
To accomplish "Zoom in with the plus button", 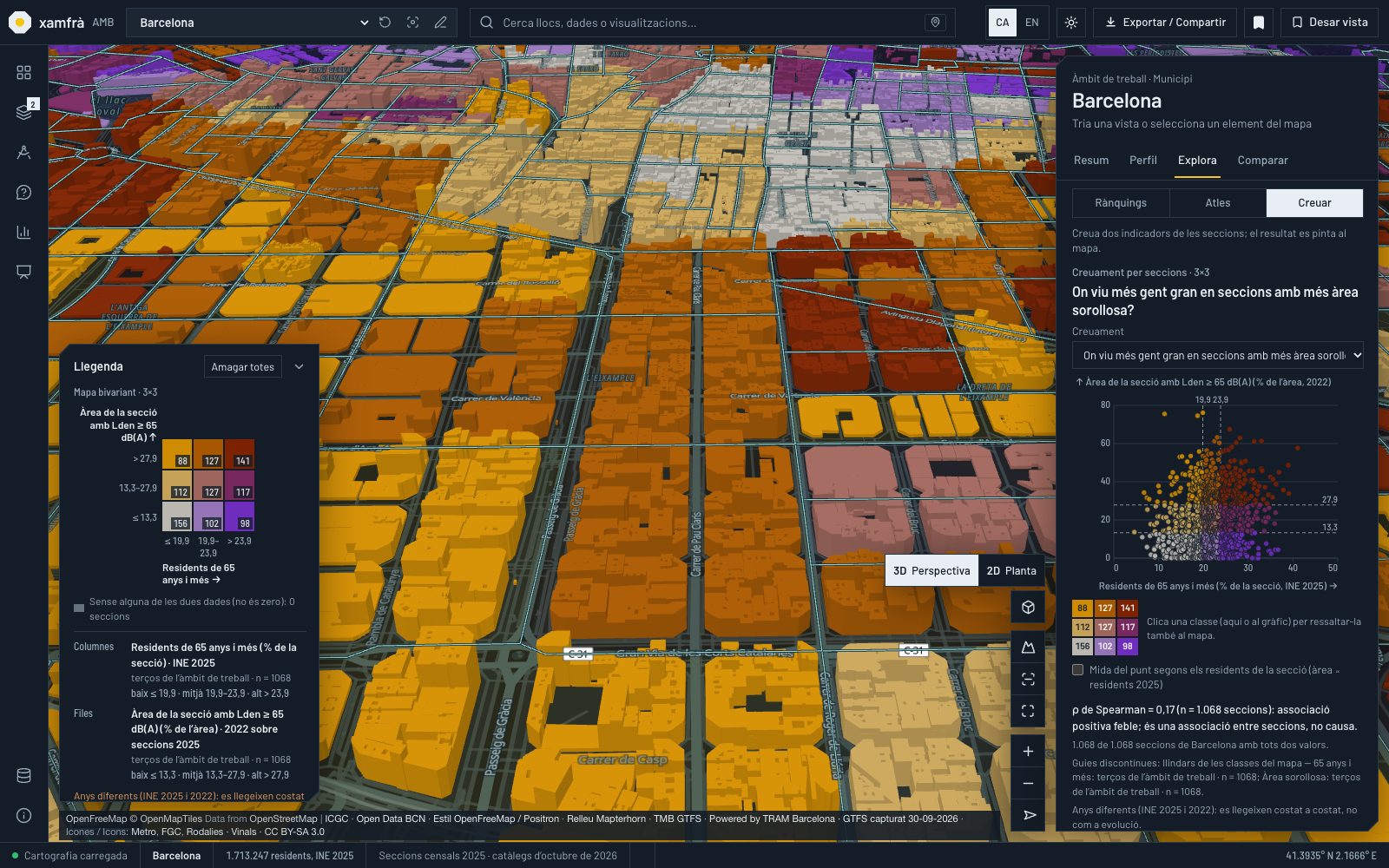I will point(1028,752).
